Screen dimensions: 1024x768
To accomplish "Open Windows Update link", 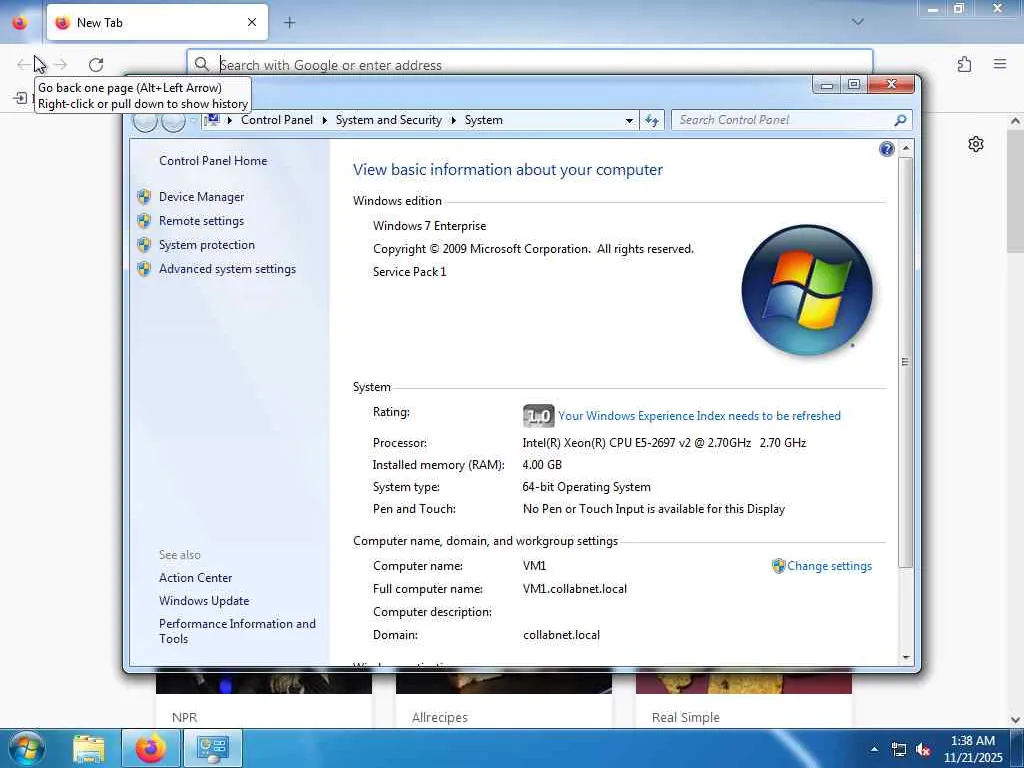I will (x=204, y=601).
